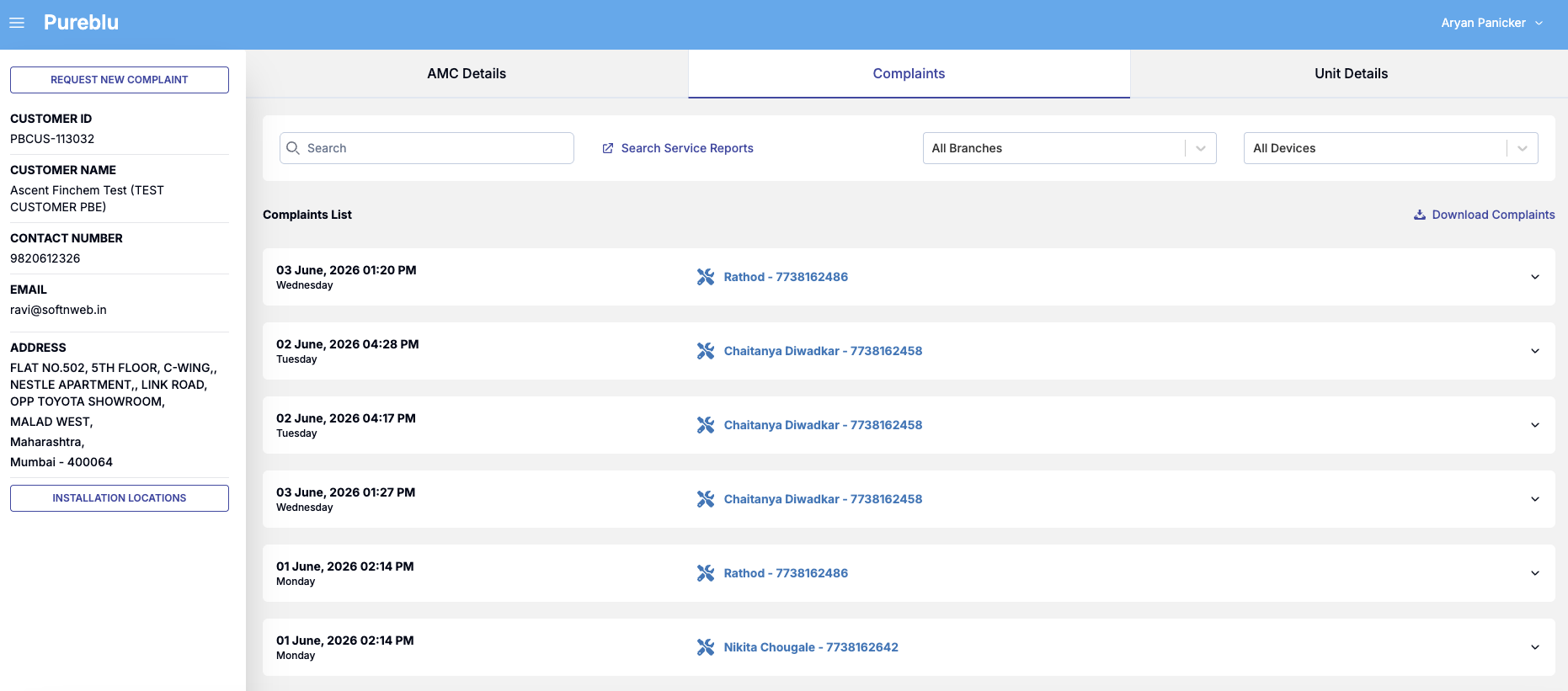Open the All Branches dropdown
The height and width of the screenshot is (691, 1568).
click(x=1069, y=148)
